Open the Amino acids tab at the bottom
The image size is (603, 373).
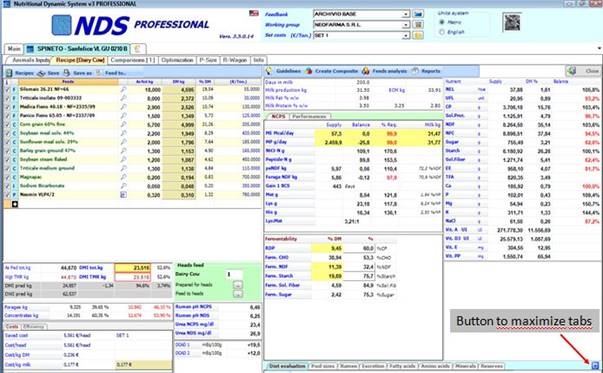click(x=435, y=366)
